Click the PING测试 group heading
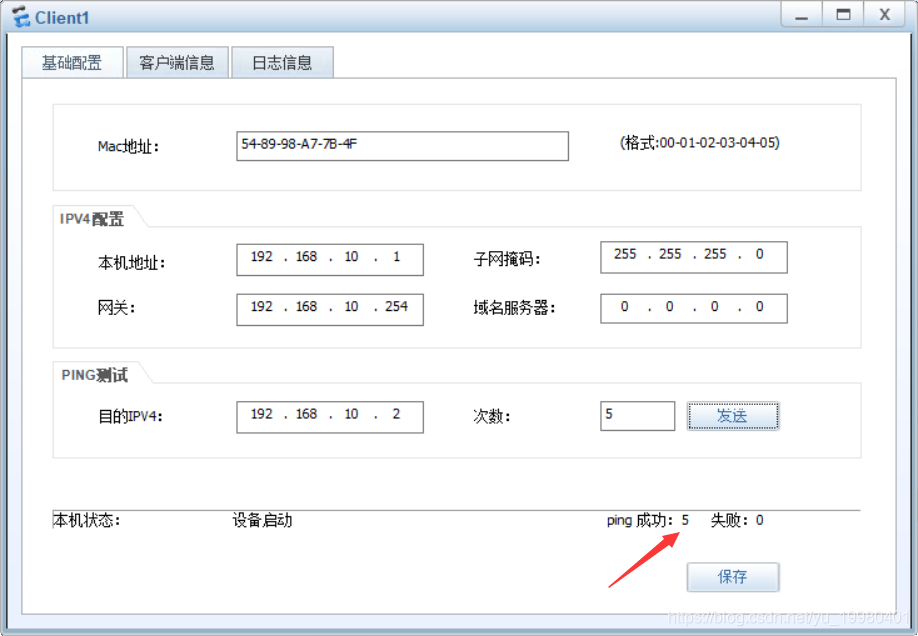The height and width of the screenshot is (636, 918). pos(94,375)
